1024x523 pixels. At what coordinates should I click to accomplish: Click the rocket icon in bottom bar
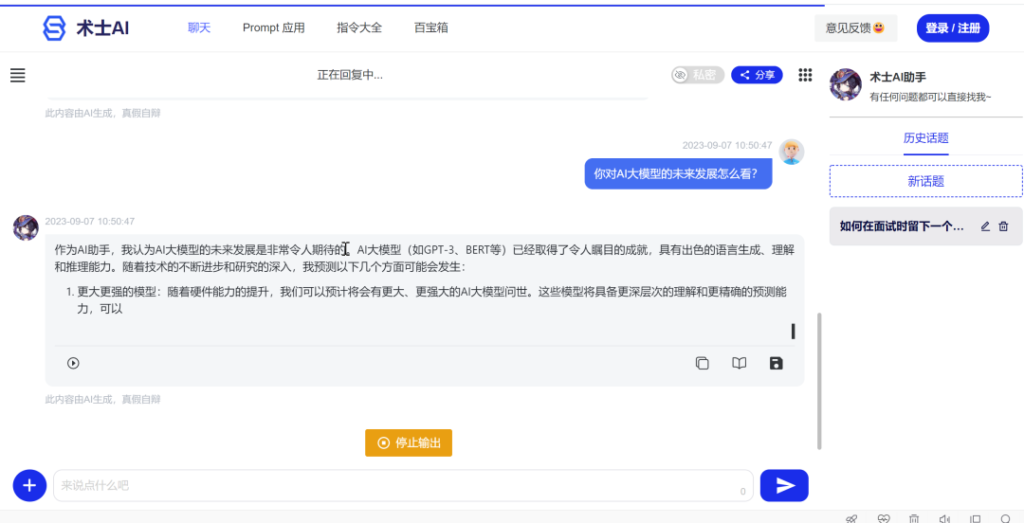(x=852, y=519)
